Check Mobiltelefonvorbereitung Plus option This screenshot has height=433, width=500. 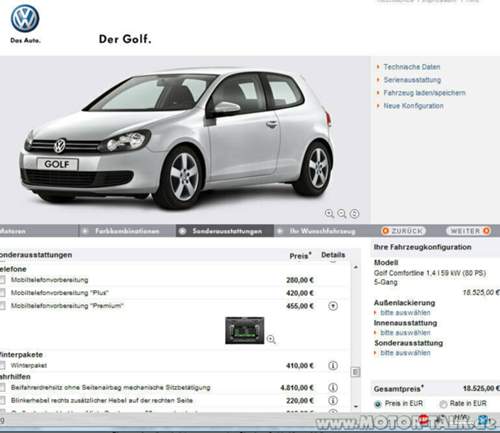click(x=2, y=293)
